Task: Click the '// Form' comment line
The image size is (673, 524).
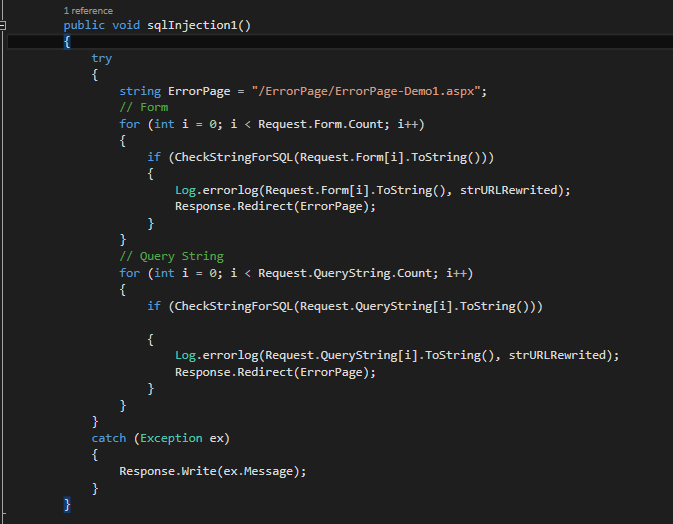Action: click(x=144, y=107)
